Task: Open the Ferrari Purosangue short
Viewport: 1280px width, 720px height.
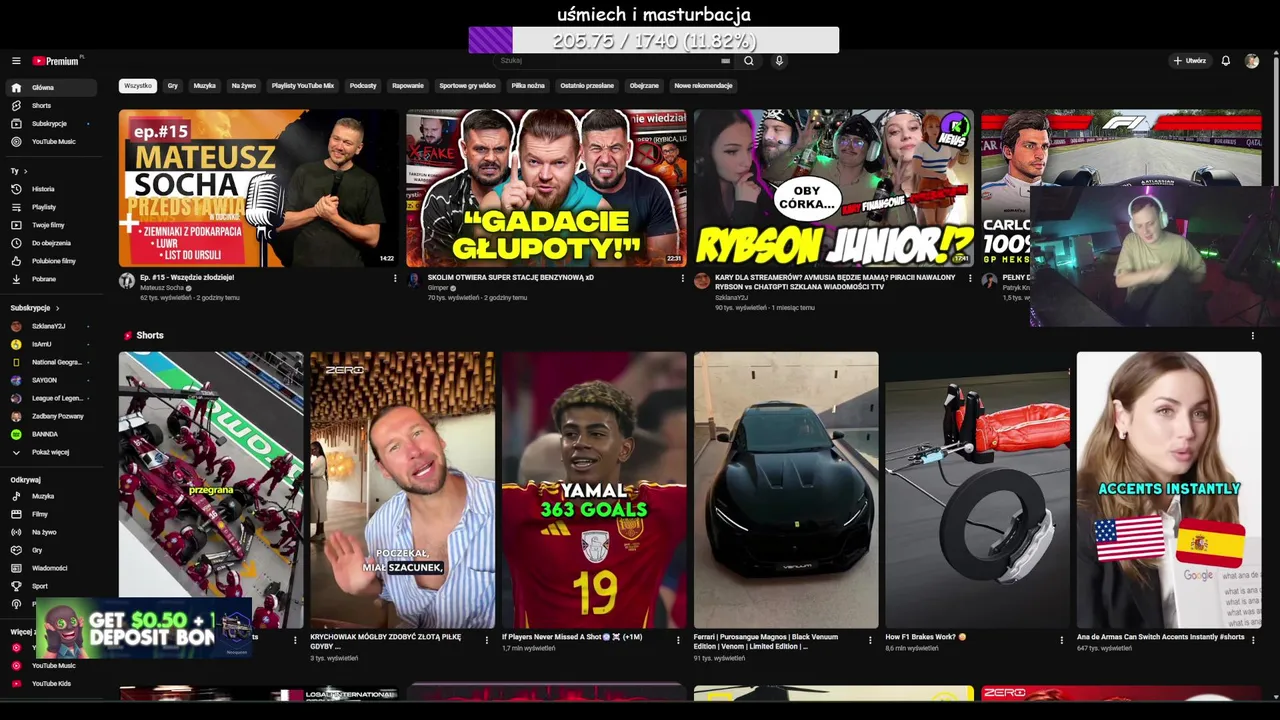Action: [x=786, y=490]
